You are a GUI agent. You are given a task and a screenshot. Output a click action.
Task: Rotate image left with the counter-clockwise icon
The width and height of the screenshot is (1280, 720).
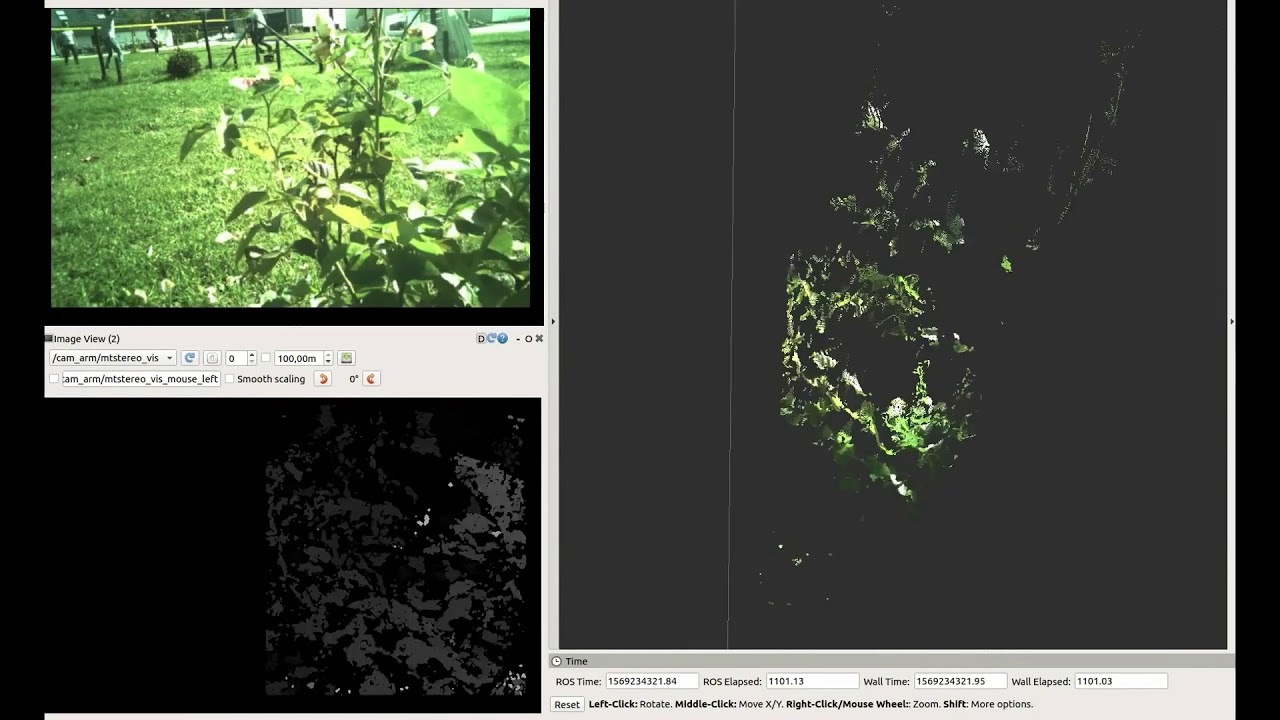pyautogui.click(x=323, y=379)
